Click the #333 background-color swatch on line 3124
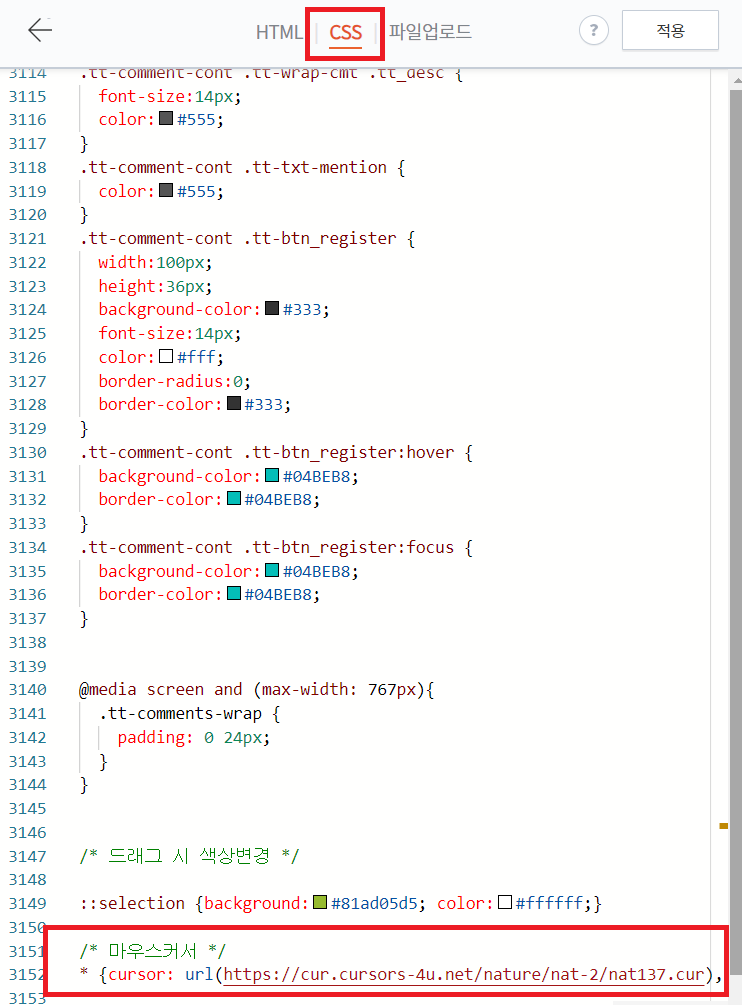The width and height of the screenshot is (742, 1005). pyautogui.click(x=272, y=308)
